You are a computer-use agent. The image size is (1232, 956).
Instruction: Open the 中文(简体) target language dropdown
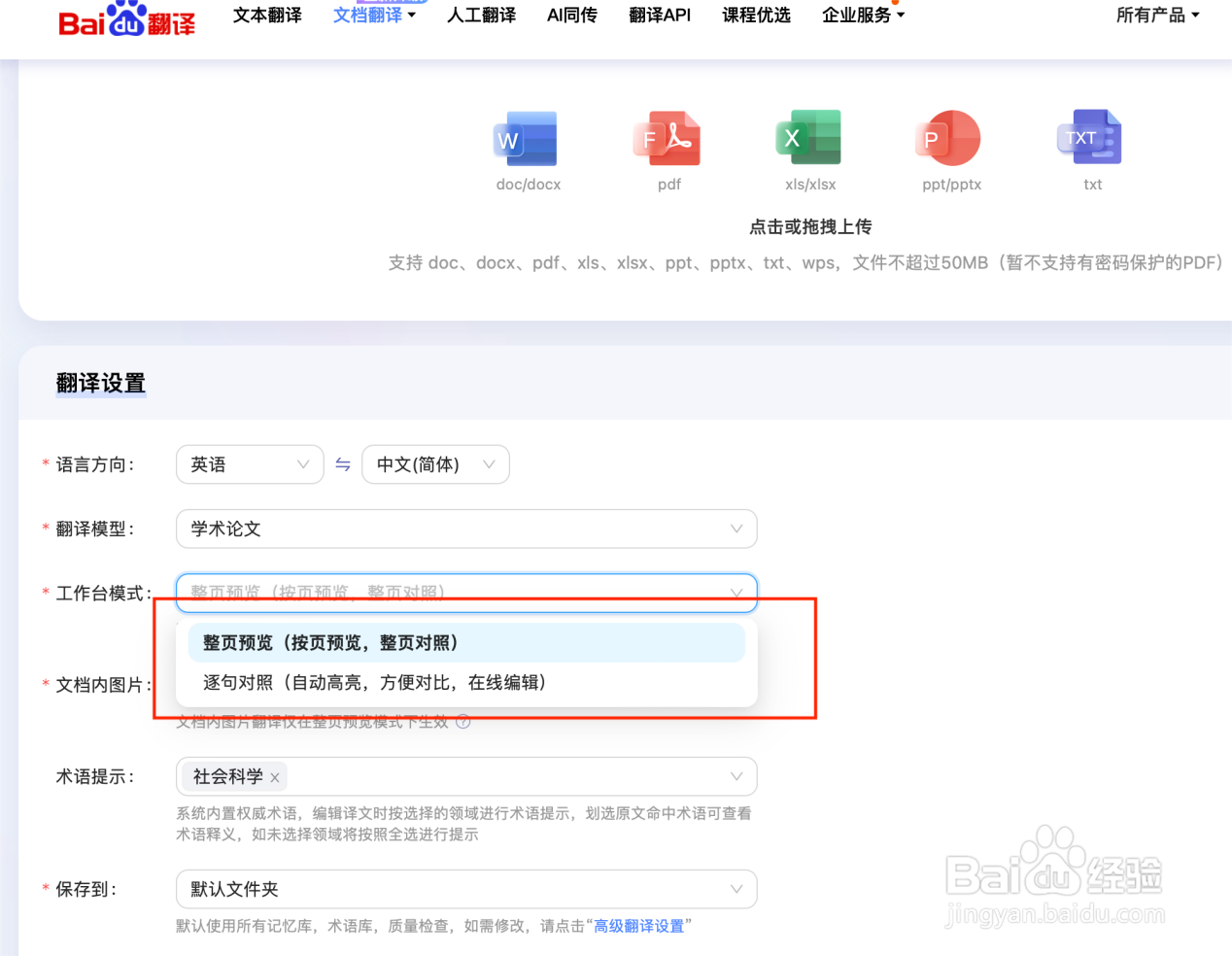(x=435, y=464)
